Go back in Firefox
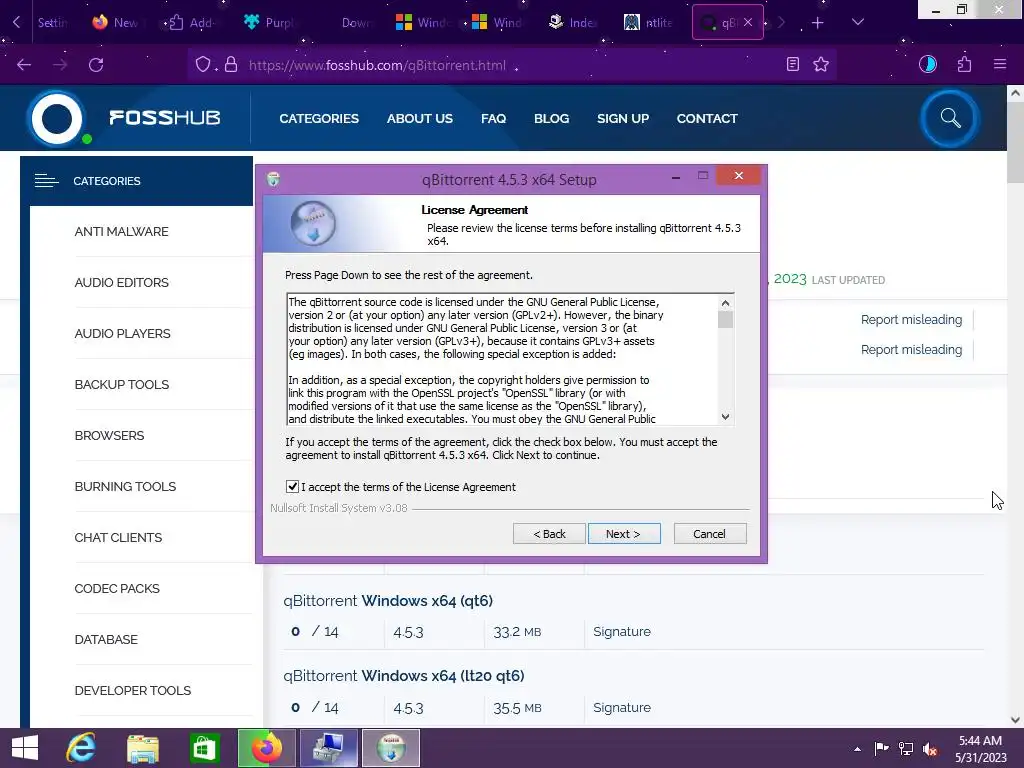Image resolution: width=1024 pixels, height=768 pixels. 24,65
